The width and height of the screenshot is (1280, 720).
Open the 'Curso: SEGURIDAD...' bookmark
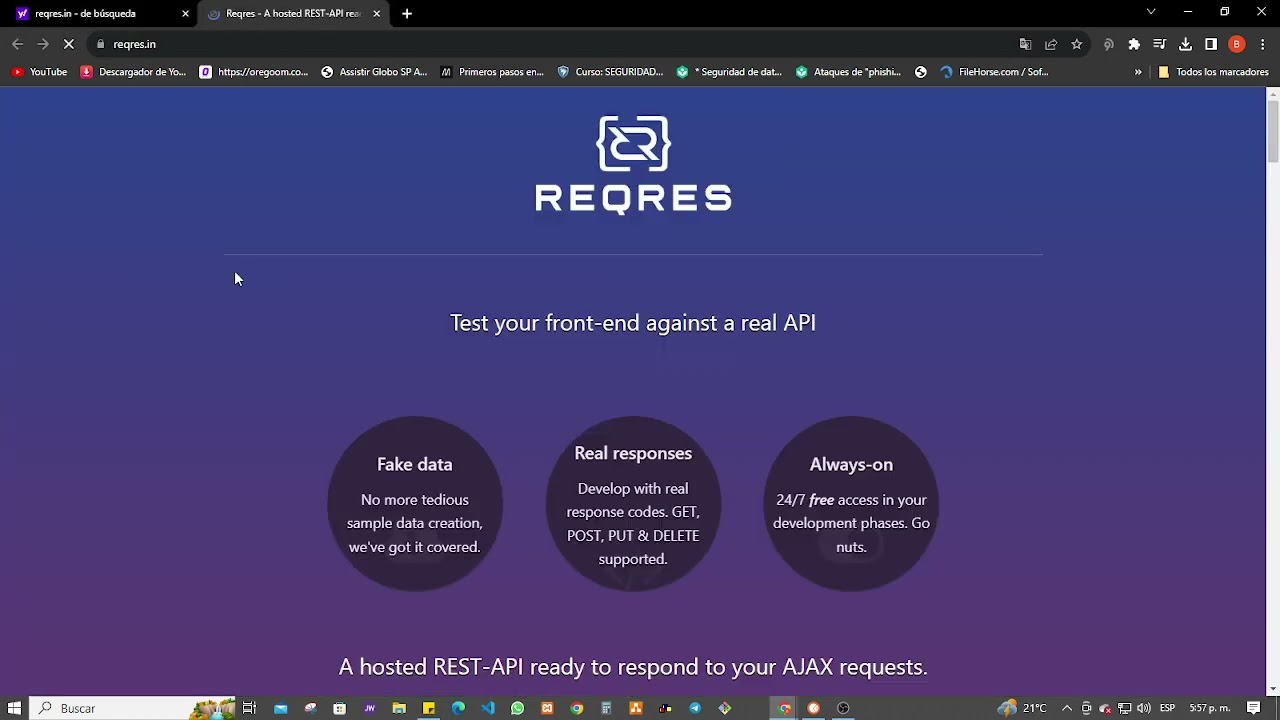pos(610,72)
